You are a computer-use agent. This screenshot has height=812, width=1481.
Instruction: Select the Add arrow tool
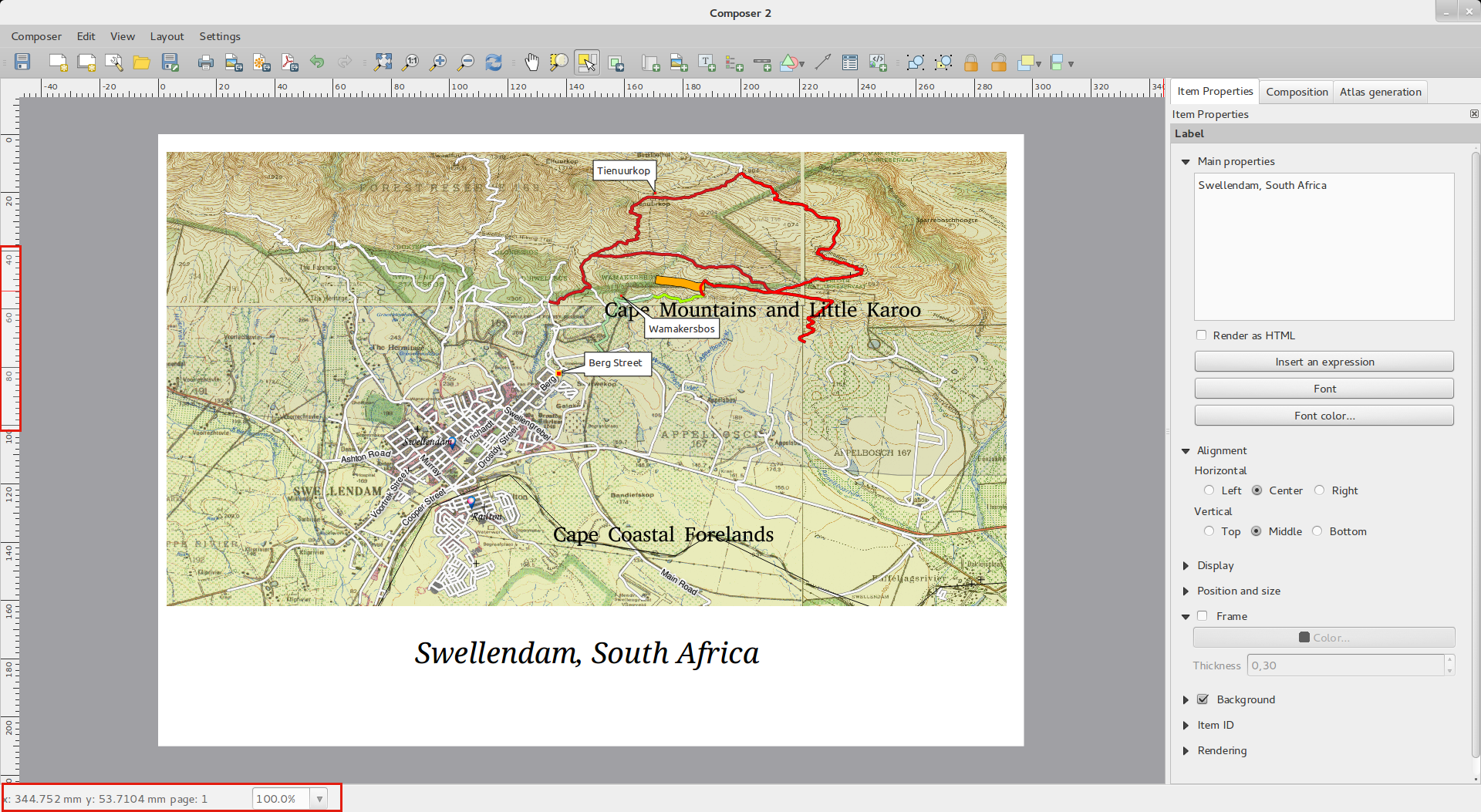coord(822,62)
